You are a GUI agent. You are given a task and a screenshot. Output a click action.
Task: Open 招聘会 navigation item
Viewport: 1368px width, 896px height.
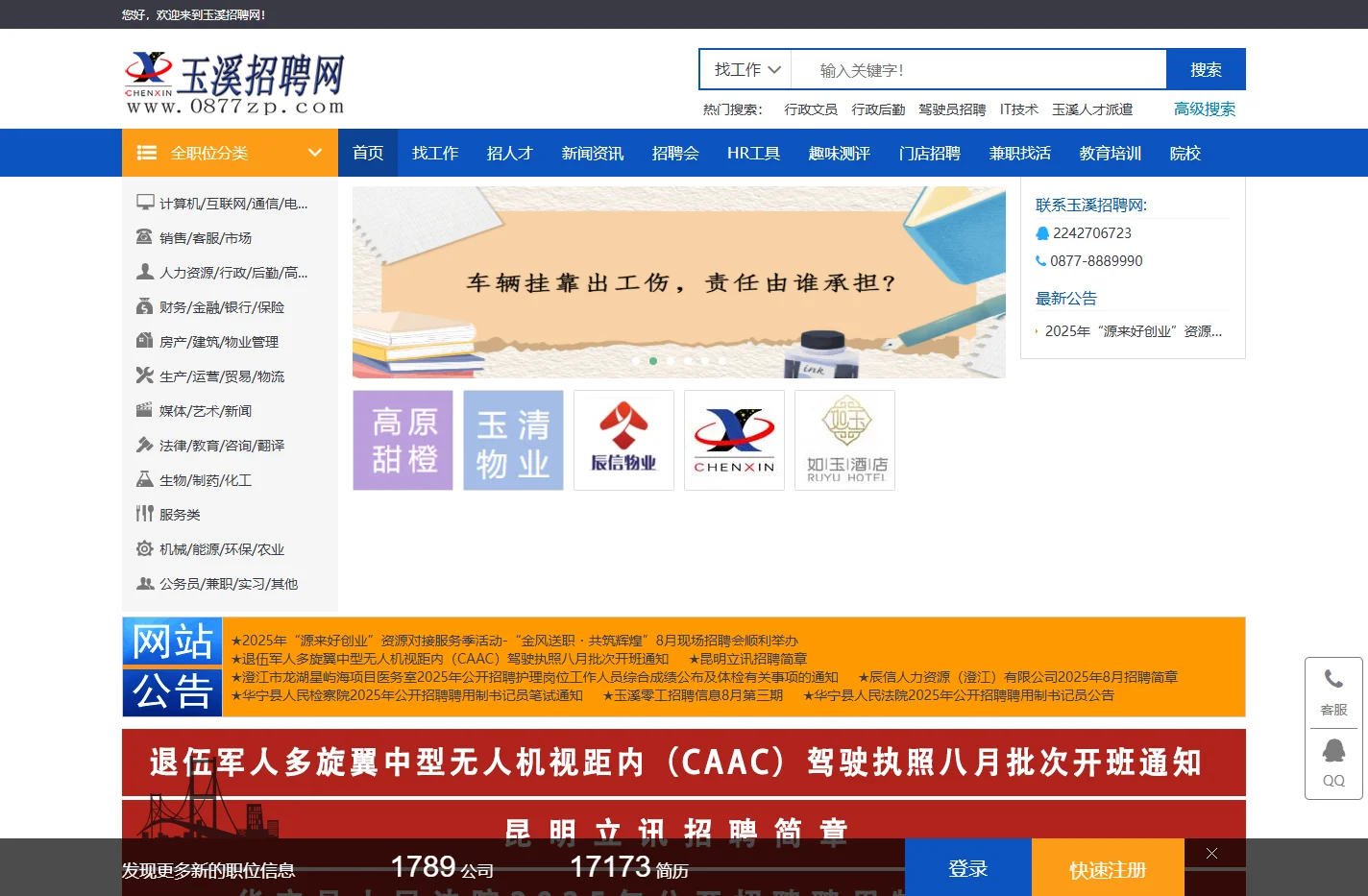[x=675, y=153]
